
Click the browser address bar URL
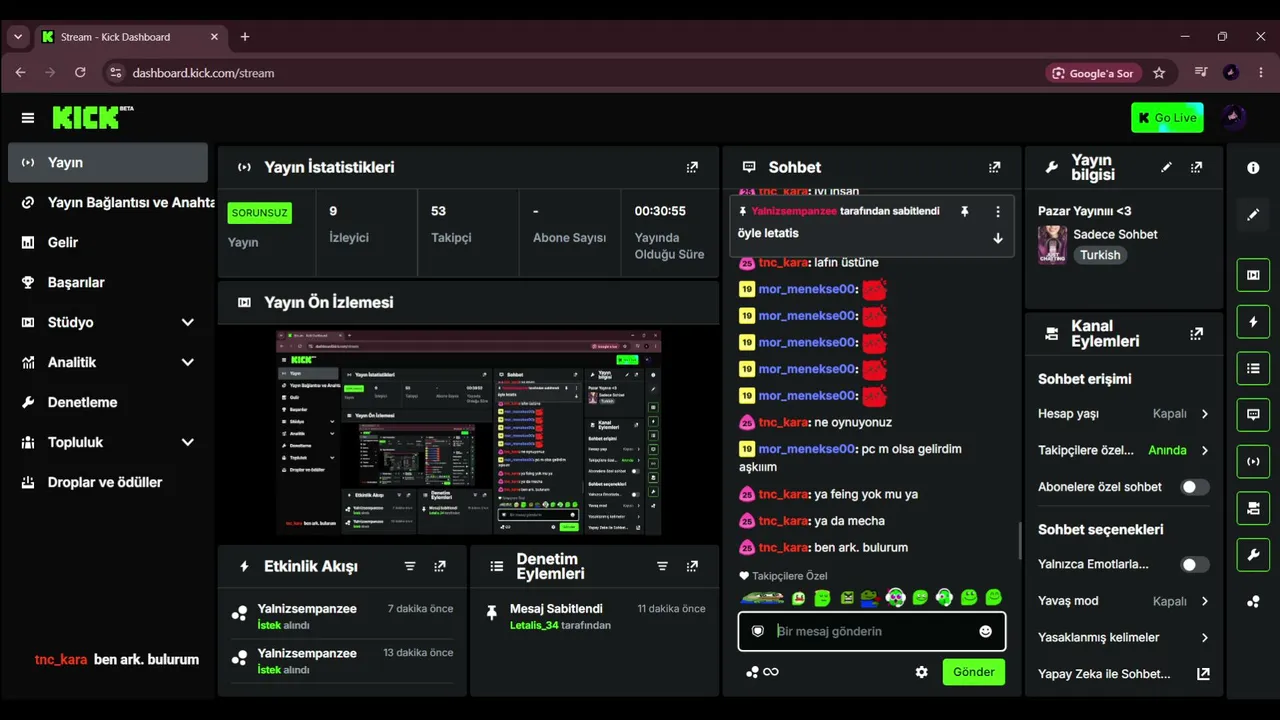pyautogui.click(x=203, y=73)
